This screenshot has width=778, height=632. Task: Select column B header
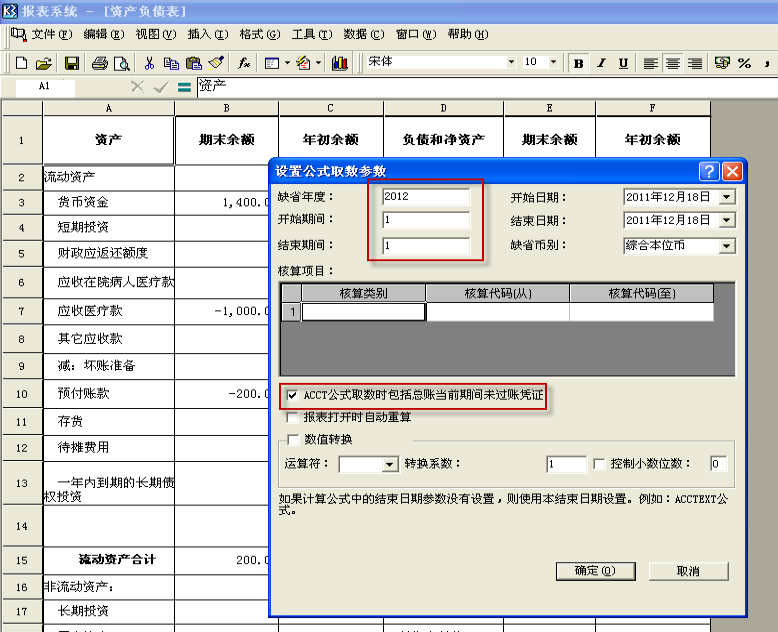[227, 108]
